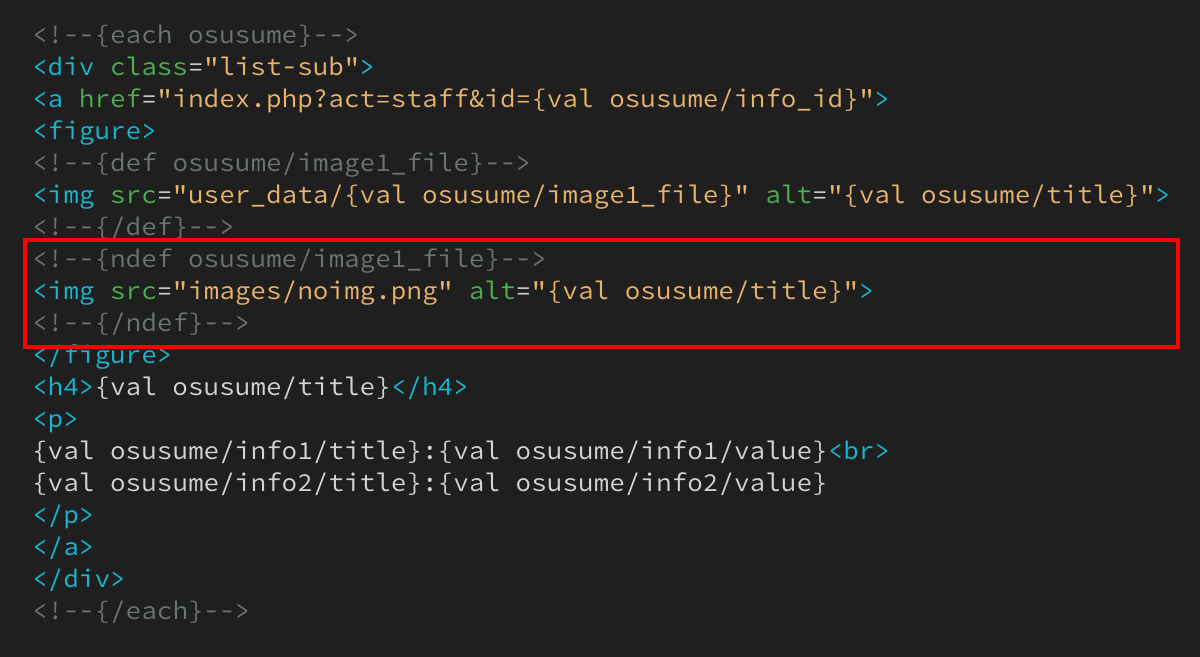The image size is (1200, 657).
Task: Click the closing div tag
Action: click(x=78, y=579)
